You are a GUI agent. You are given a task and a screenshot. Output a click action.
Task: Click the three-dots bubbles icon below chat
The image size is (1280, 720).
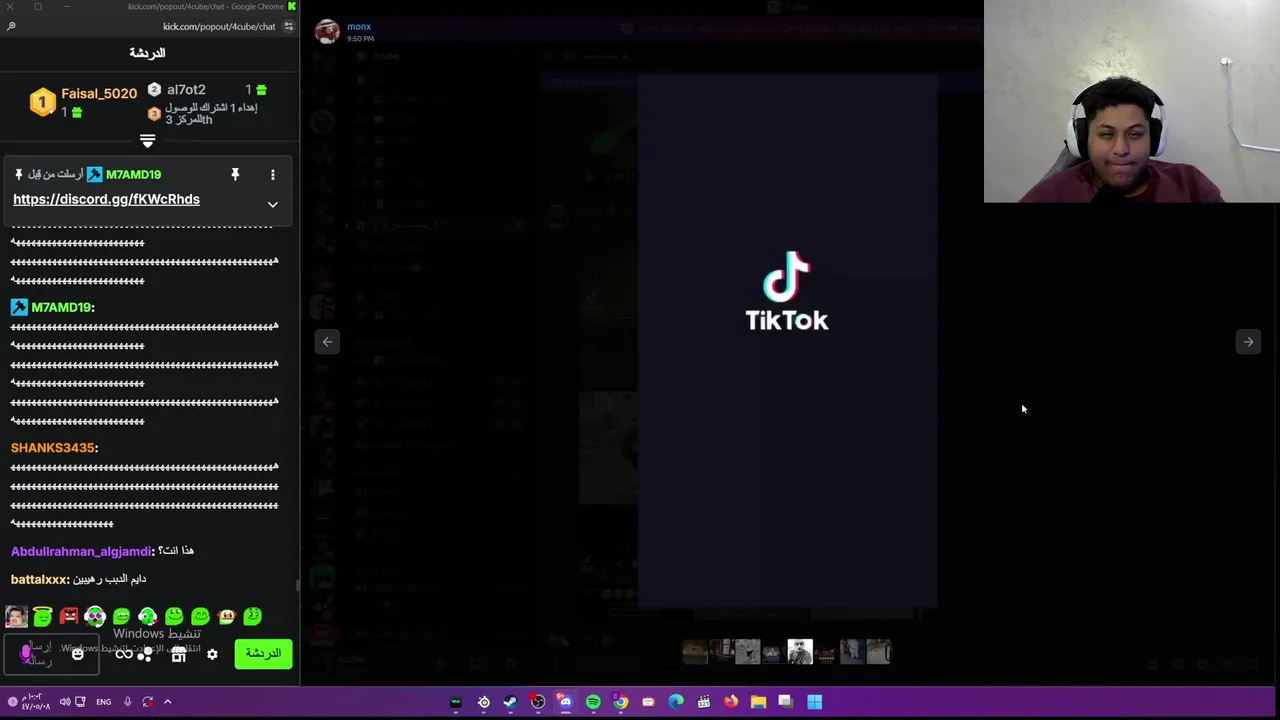[146, 654]
